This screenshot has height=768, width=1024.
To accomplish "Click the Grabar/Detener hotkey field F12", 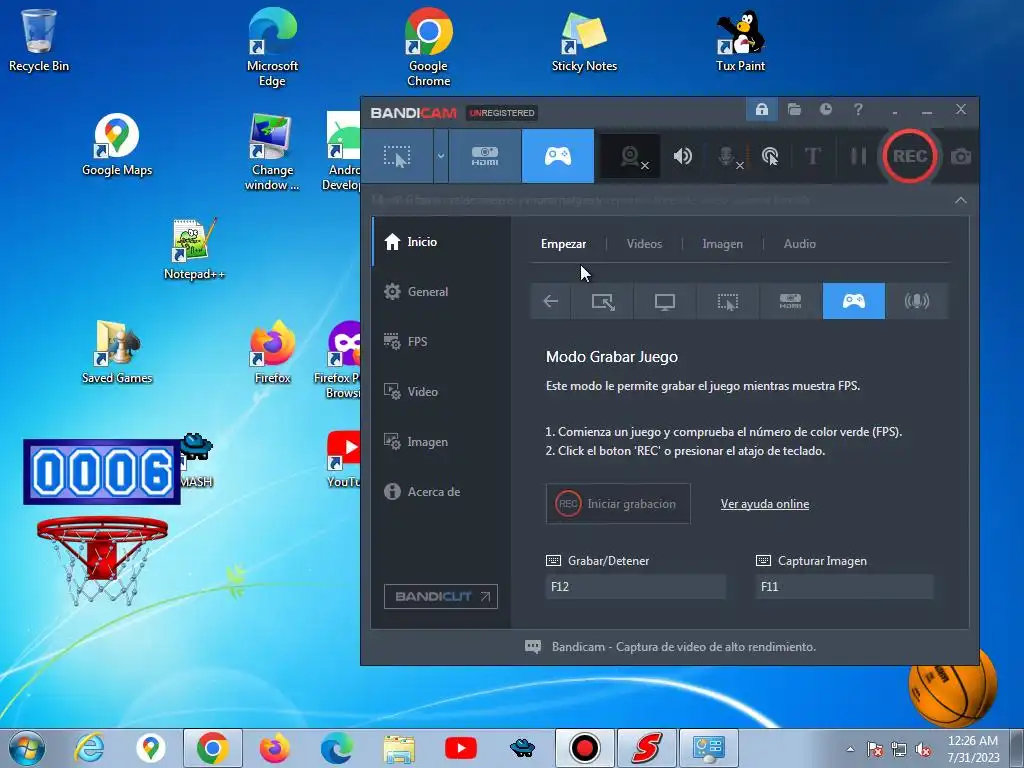I will [635, 586].
